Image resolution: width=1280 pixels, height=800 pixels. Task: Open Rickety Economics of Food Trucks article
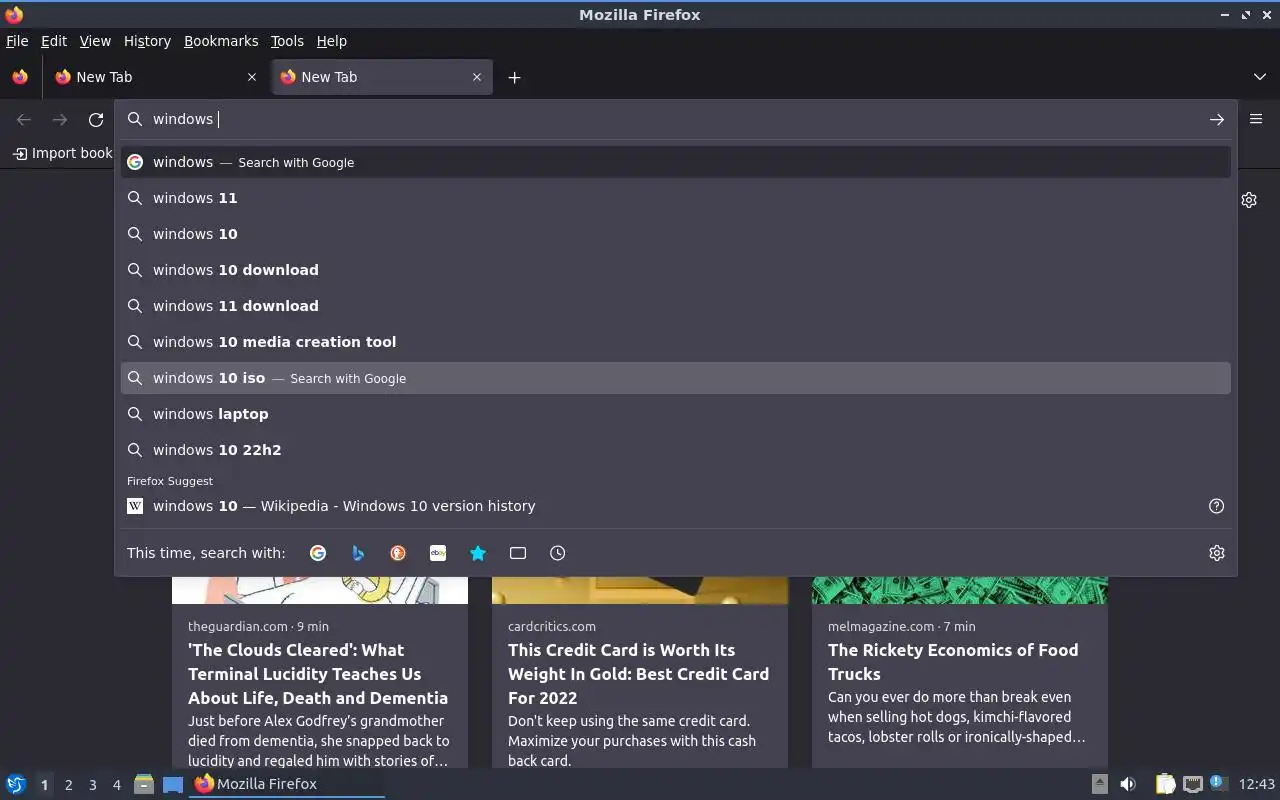pos(953,662)
